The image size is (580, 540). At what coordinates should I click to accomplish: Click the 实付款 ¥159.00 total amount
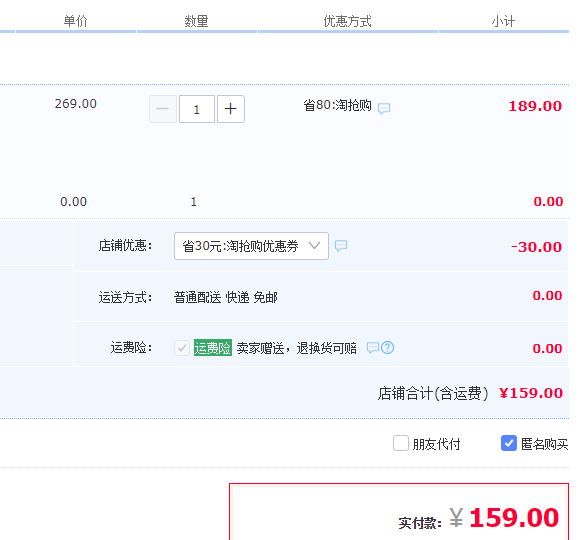tap(504, 517)
